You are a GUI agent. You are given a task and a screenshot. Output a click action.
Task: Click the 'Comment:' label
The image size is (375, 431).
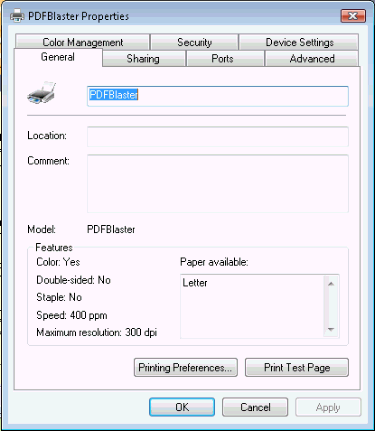tap(48, 161)
